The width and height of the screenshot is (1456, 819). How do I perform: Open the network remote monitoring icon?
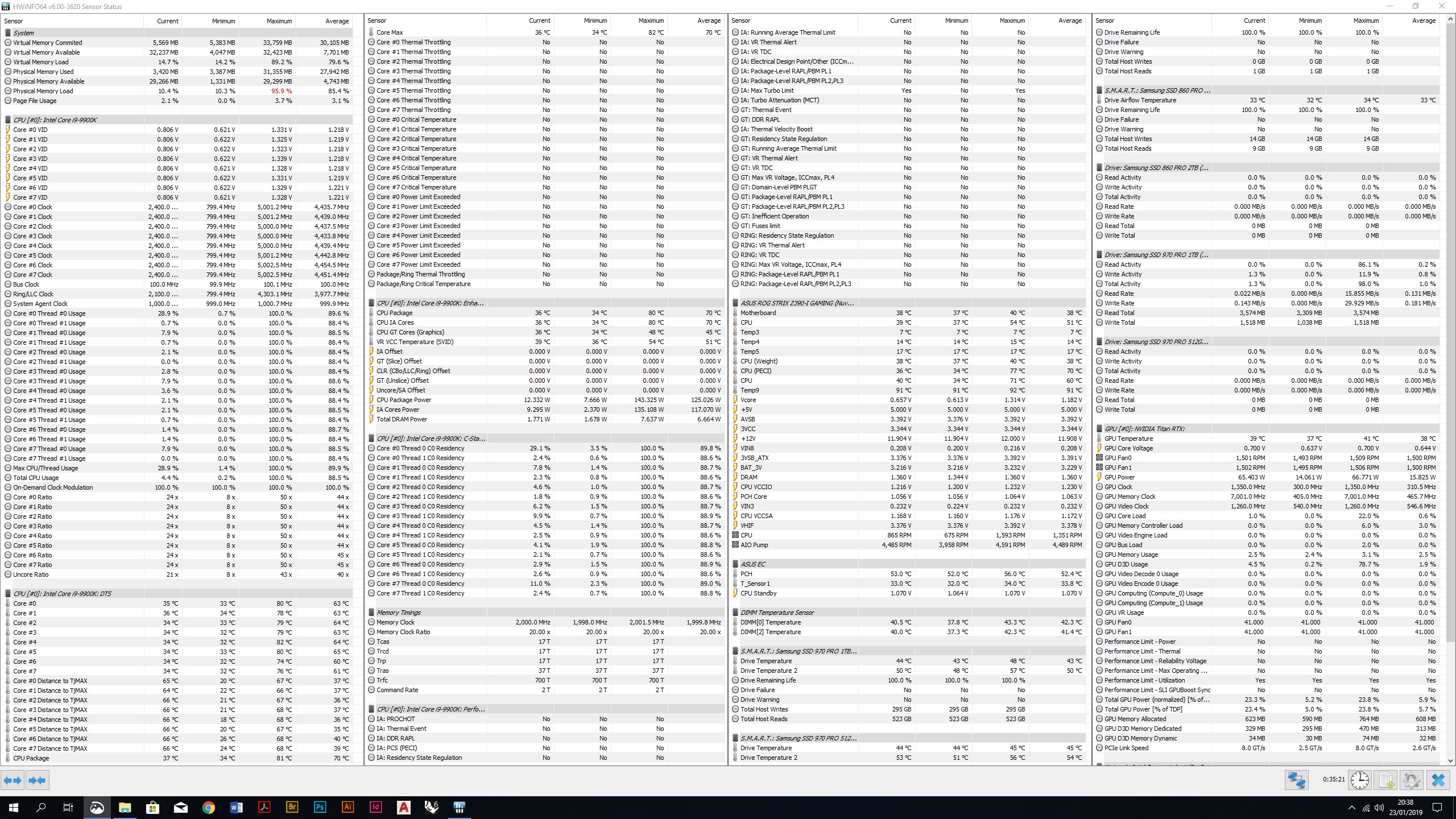click(x=1296, y=780)
